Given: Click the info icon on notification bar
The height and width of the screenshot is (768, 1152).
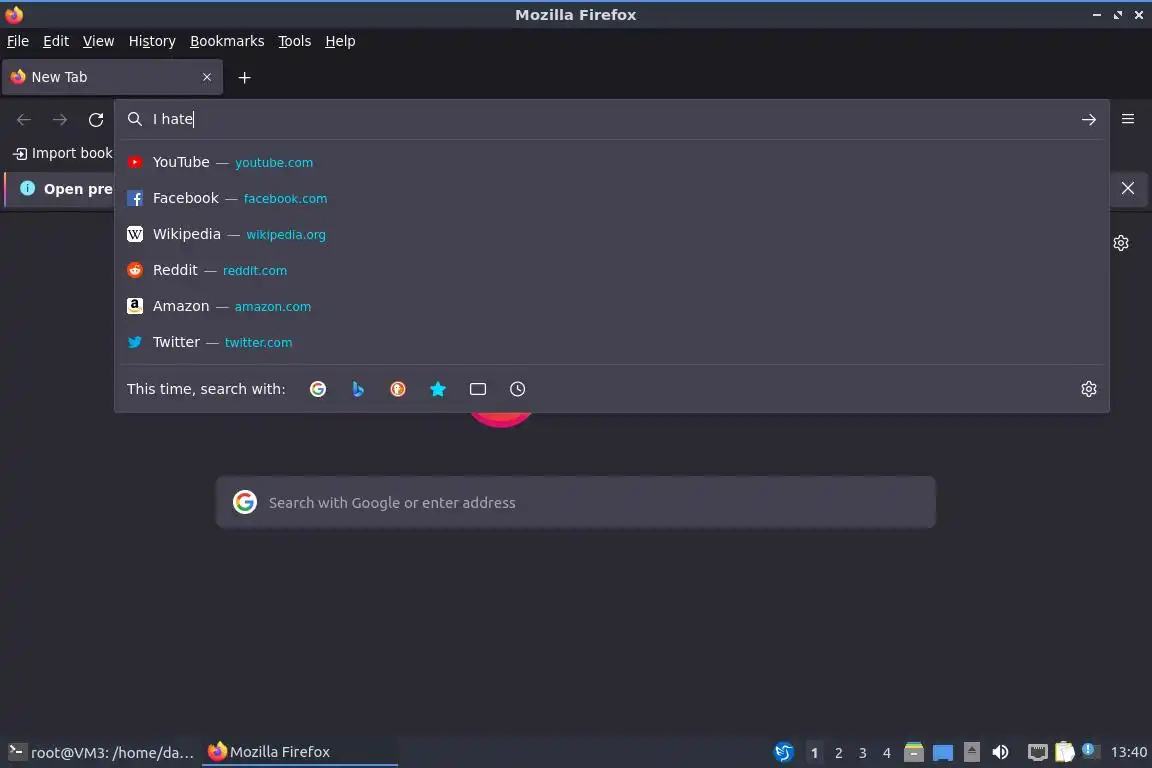Looking at the screenshot, I should point(27,188).
